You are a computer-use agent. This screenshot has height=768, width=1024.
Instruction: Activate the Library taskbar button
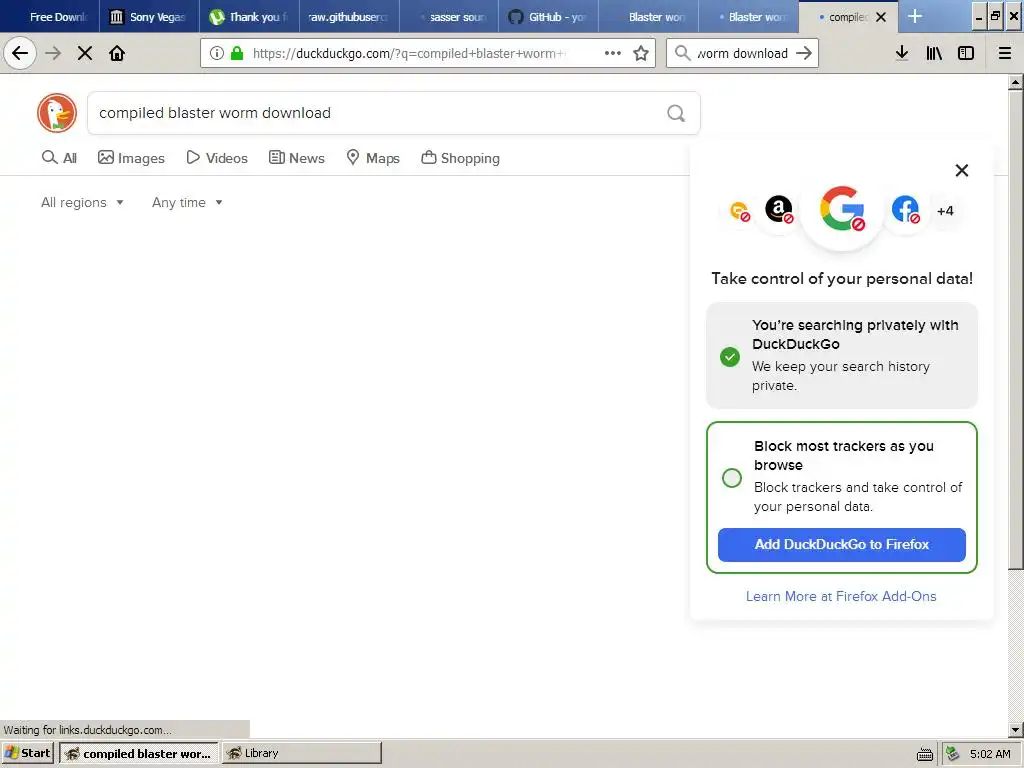(x=302, y=753)
